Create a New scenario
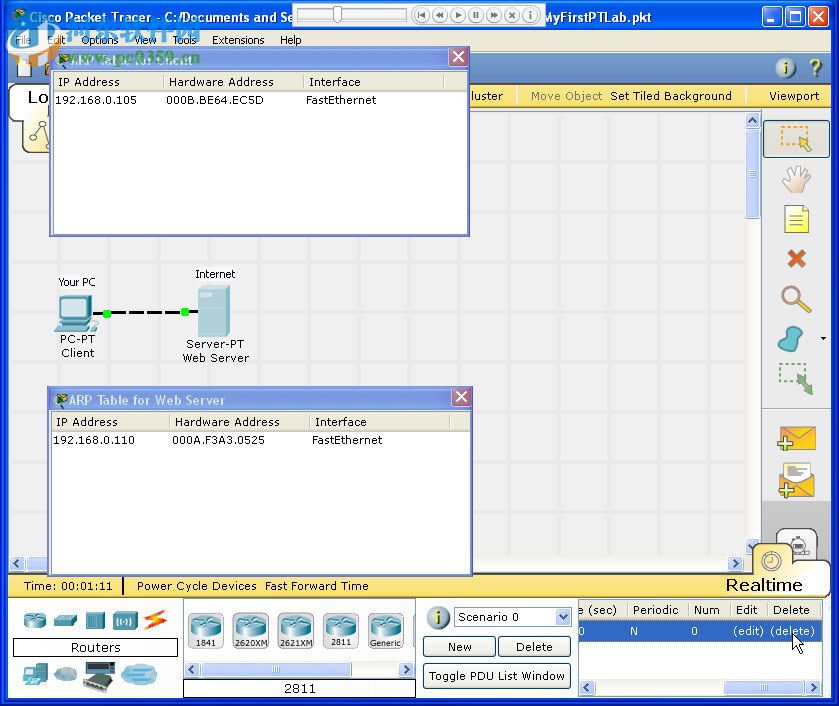The width and height of the screenshot is (839, 706). pos(459,647)
